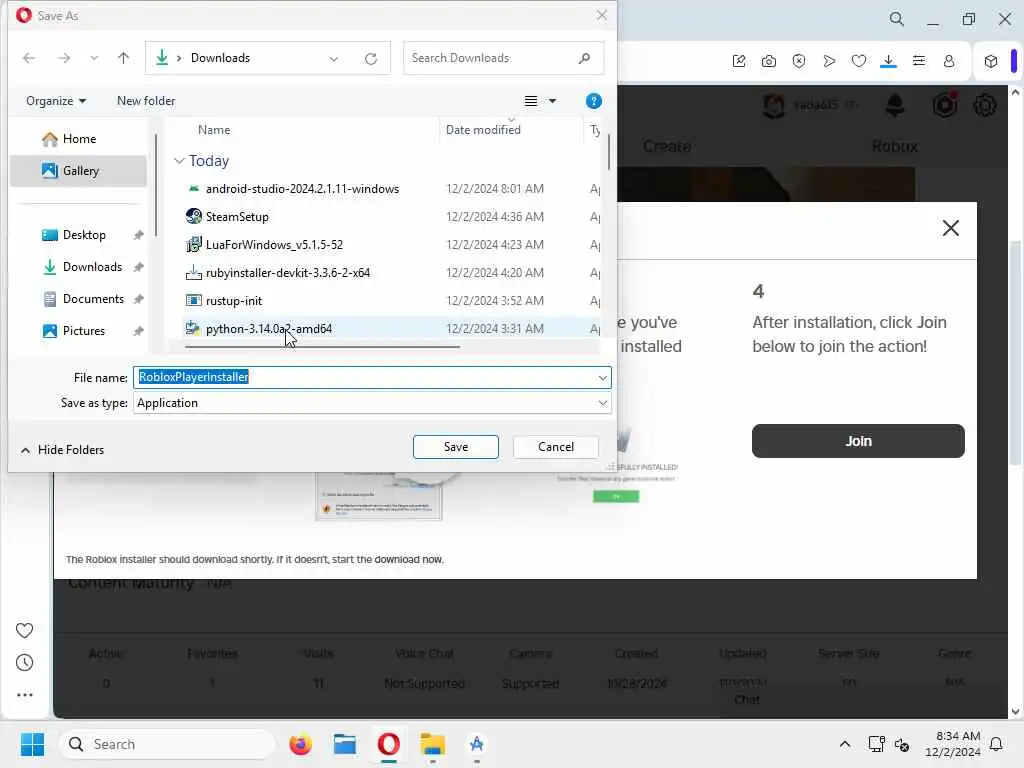Viewport: 1024px width, 768px height.
Task: Go forward in Save As dialog
Action: [63, 58]
